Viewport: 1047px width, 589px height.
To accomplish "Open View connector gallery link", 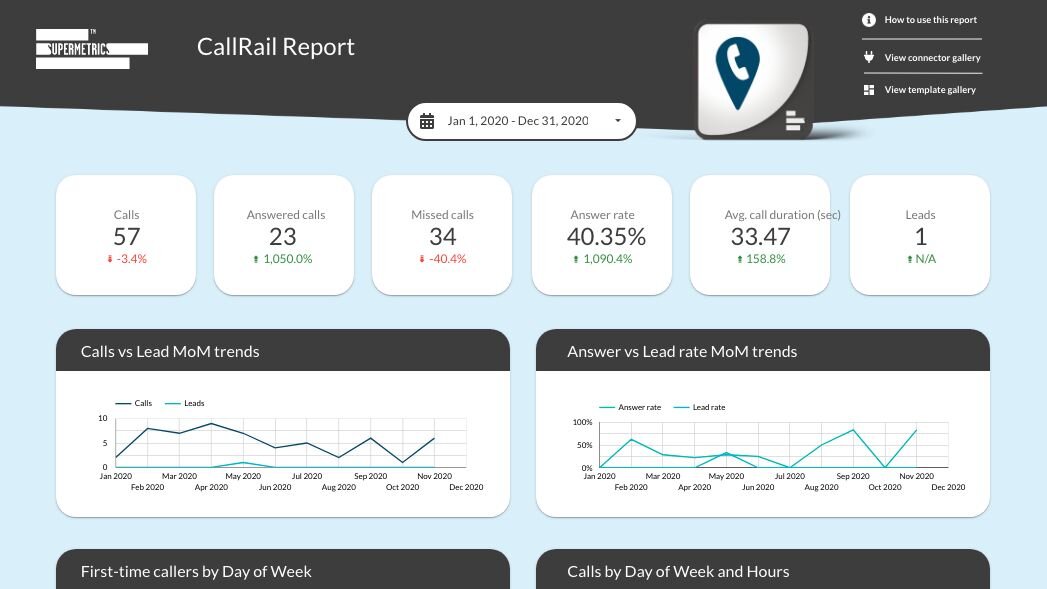I will pyautogui.click(x=932, y=58).
